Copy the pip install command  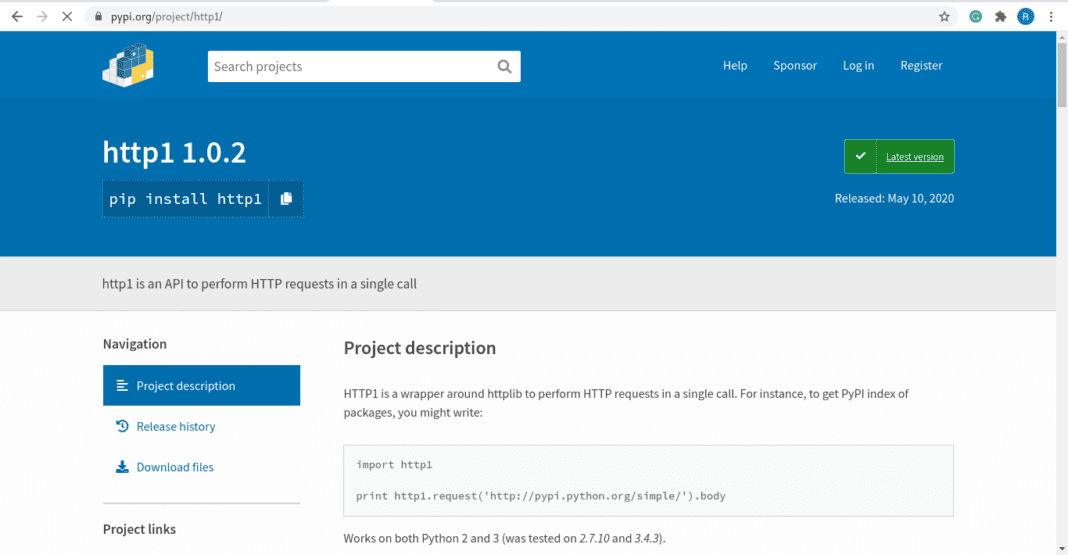pos(286,199)
